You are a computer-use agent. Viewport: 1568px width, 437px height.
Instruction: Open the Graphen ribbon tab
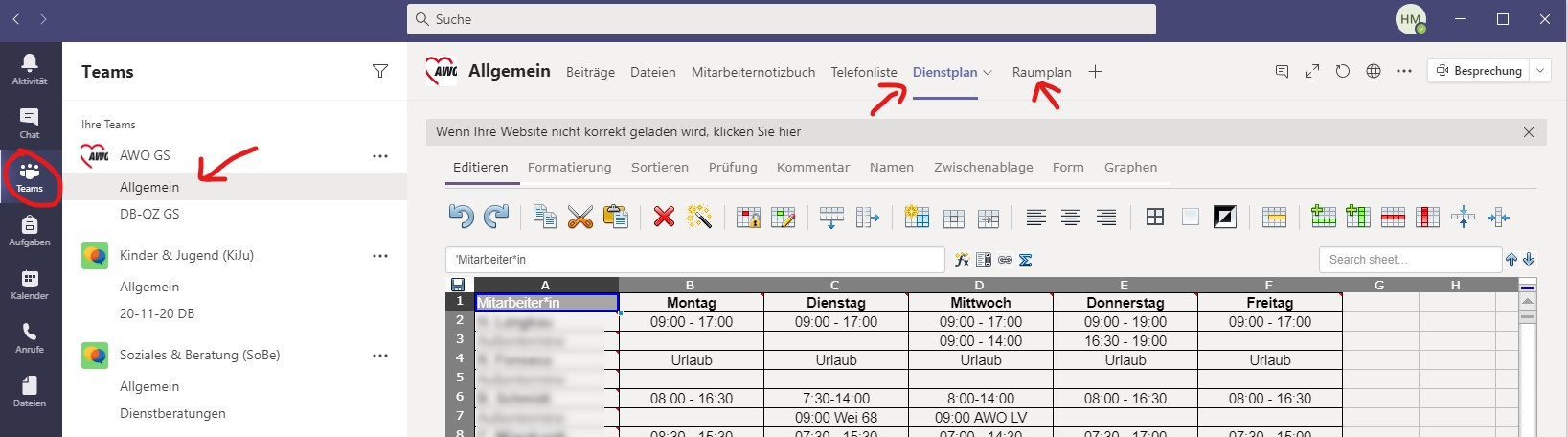[1130, 167]
